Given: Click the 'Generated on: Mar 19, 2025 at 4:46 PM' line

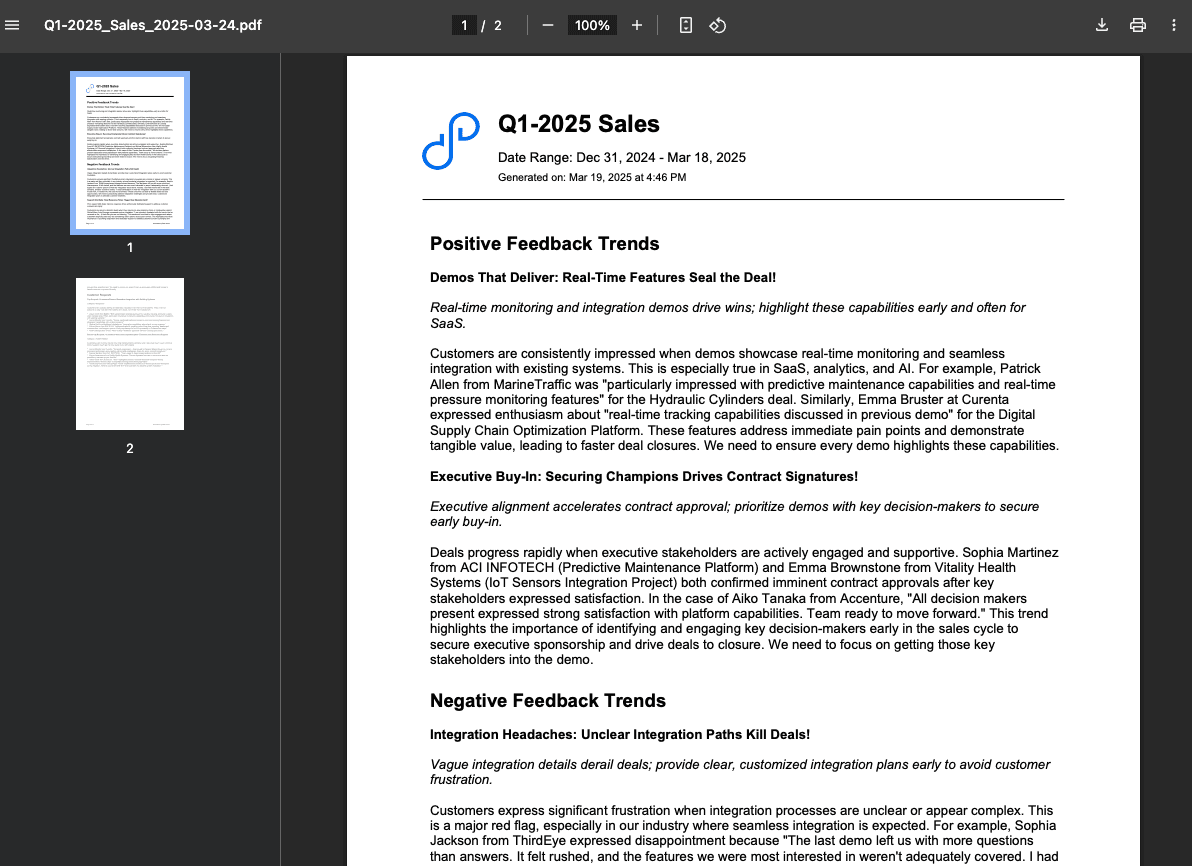Looking at the screenshot, I should point(592,177).
